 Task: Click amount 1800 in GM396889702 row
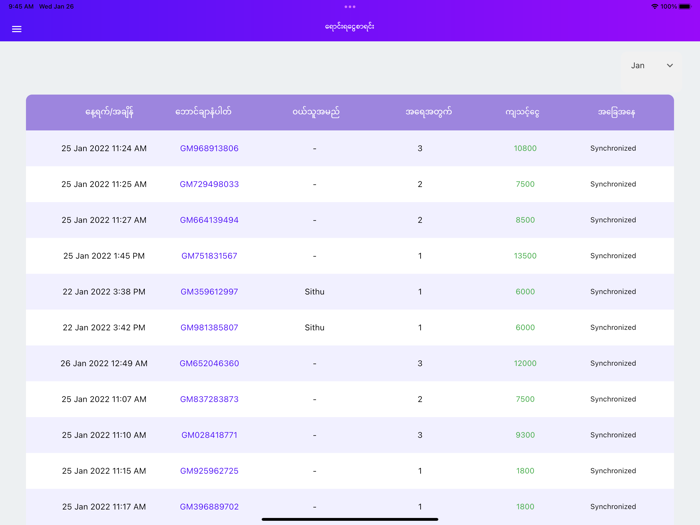click(525, 507)
